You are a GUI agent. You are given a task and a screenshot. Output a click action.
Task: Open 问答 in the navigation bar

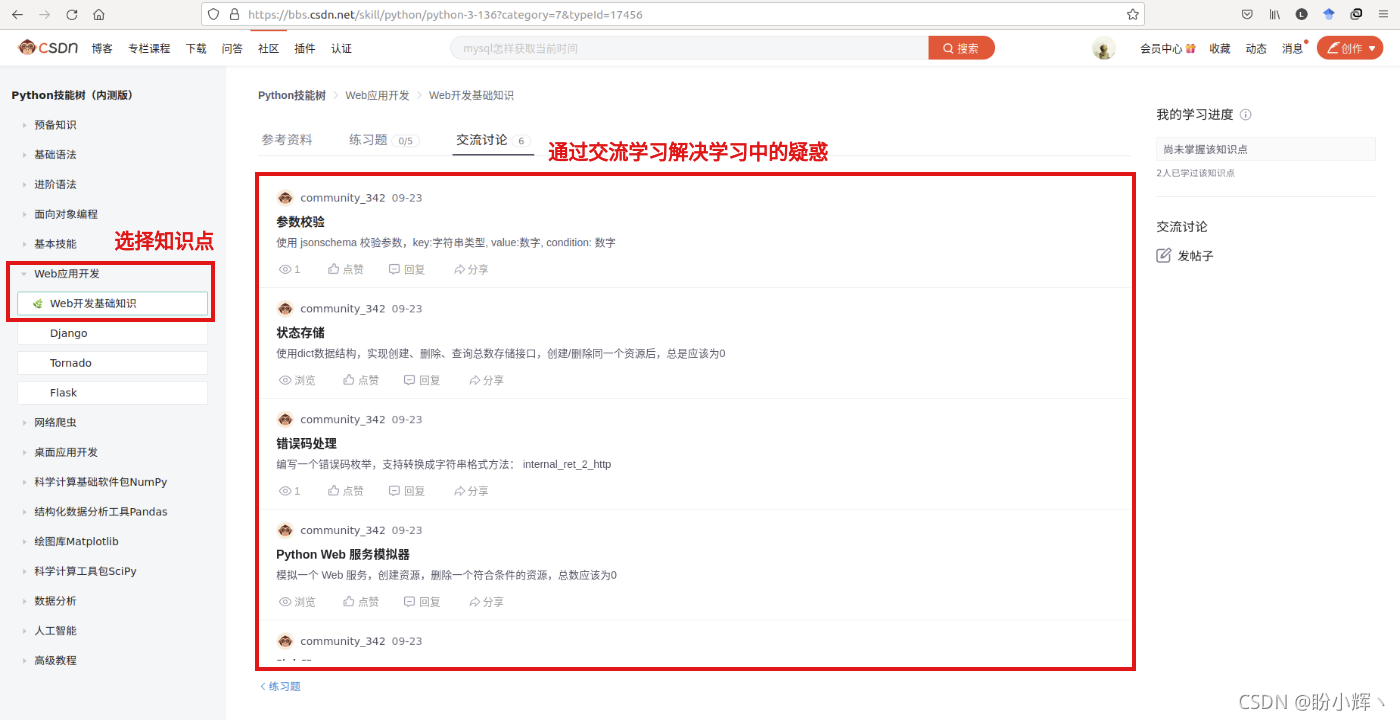232,48
